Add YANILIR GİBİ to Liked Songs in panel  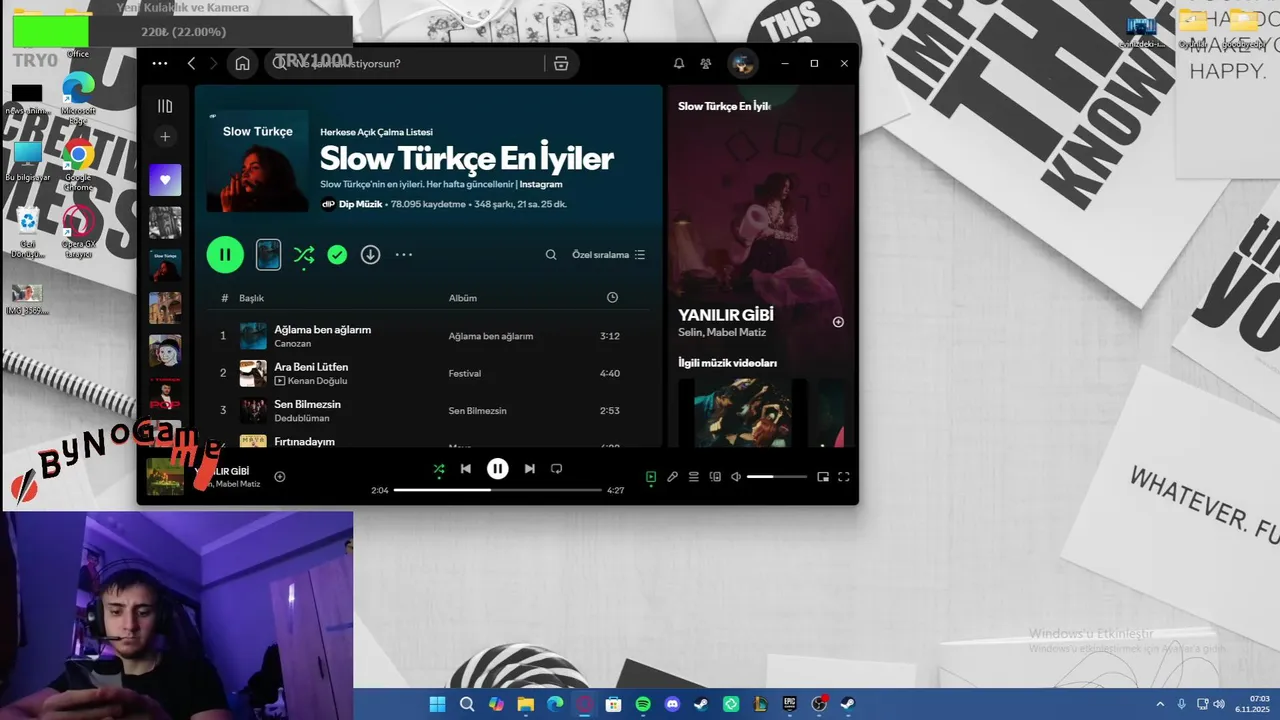tap(838, 322)
